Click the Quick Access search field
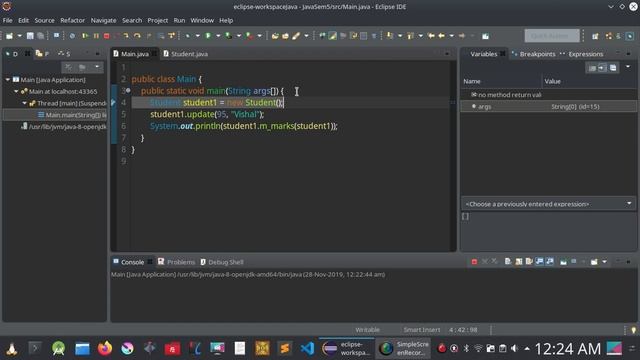The height and width of the screenshot is (360, 640). coord(551,36)
